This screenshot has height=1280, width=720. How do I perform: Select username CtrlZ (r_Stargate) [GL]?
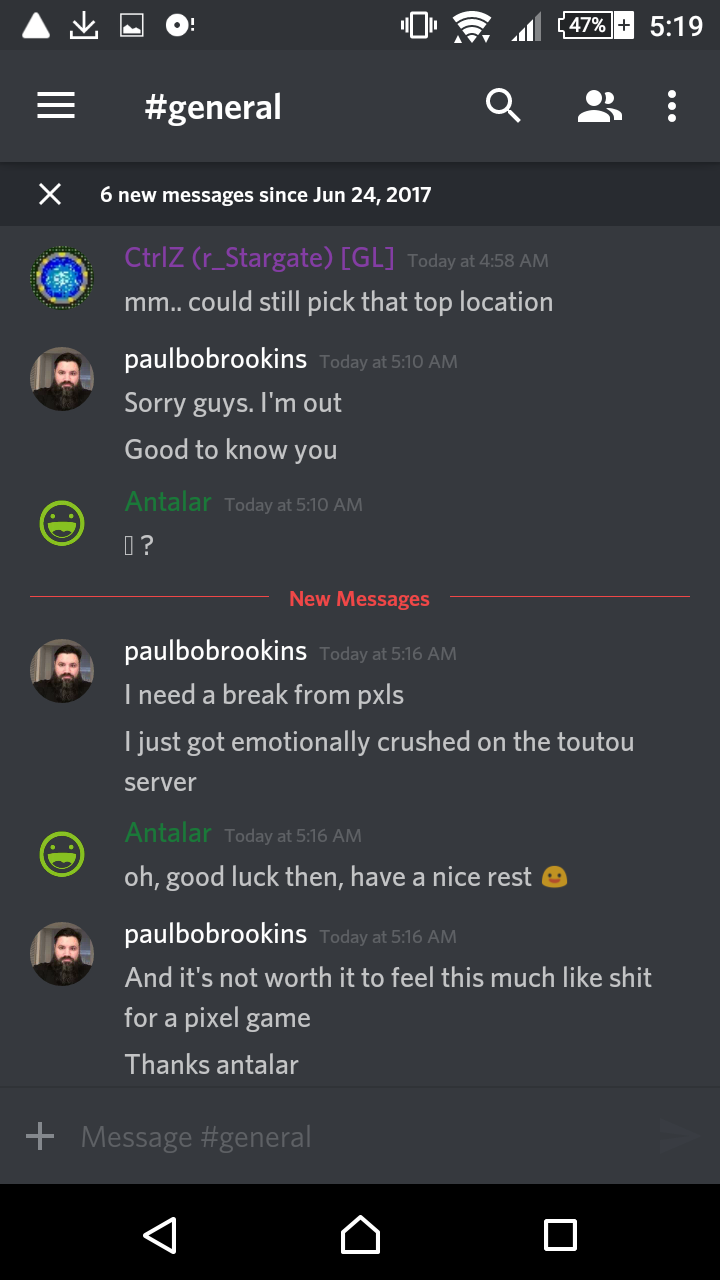coord(259,258)
